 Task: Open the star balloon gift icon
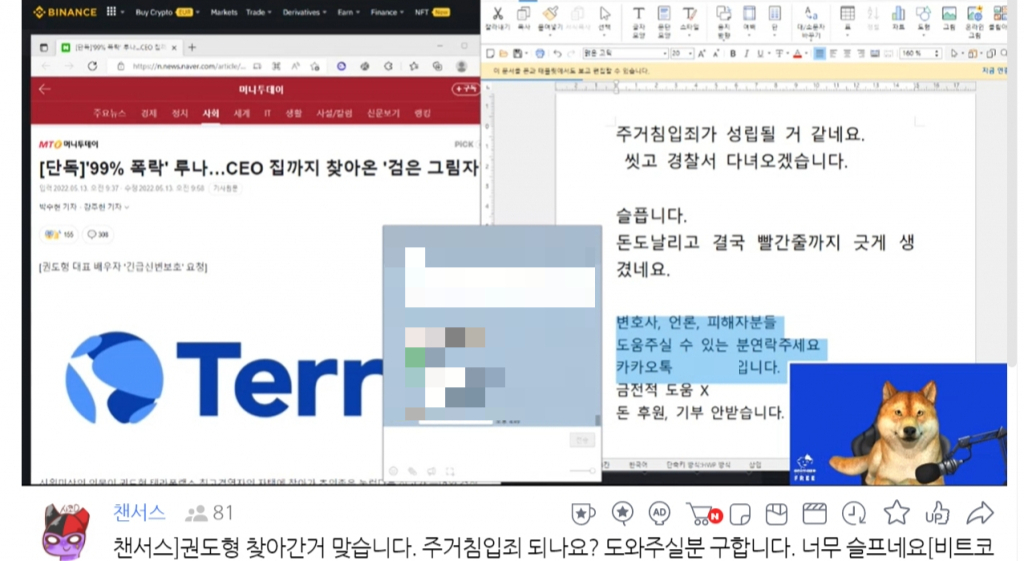(622, 513)
